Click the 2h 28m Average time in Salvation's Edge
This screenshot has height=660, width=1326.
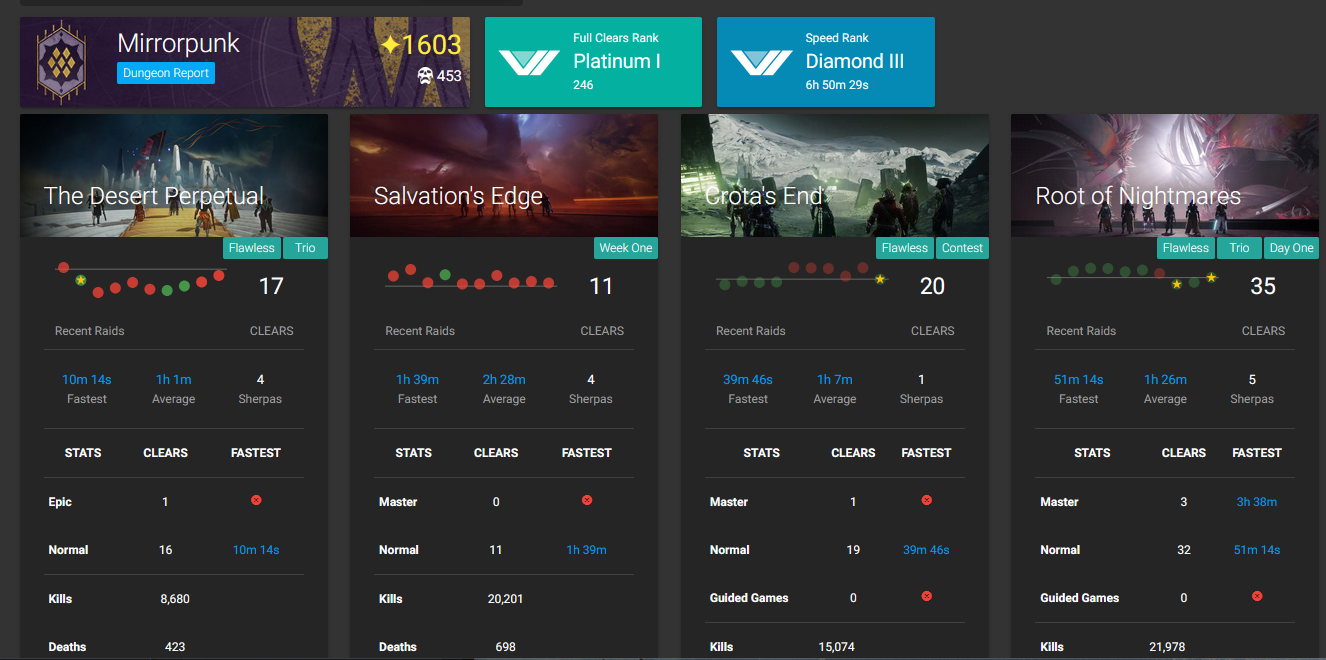pos(504,379)
